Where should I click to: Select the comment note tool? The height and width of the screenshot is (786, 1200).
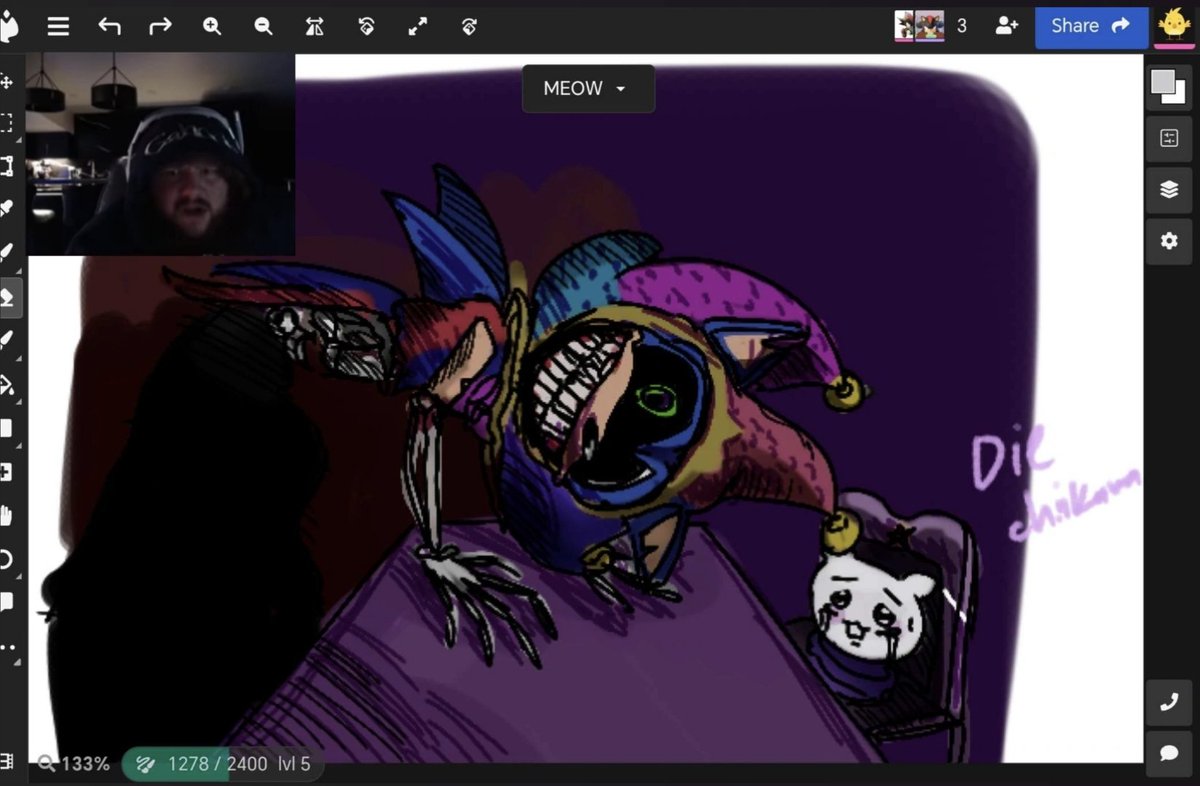tap(6, 602)
